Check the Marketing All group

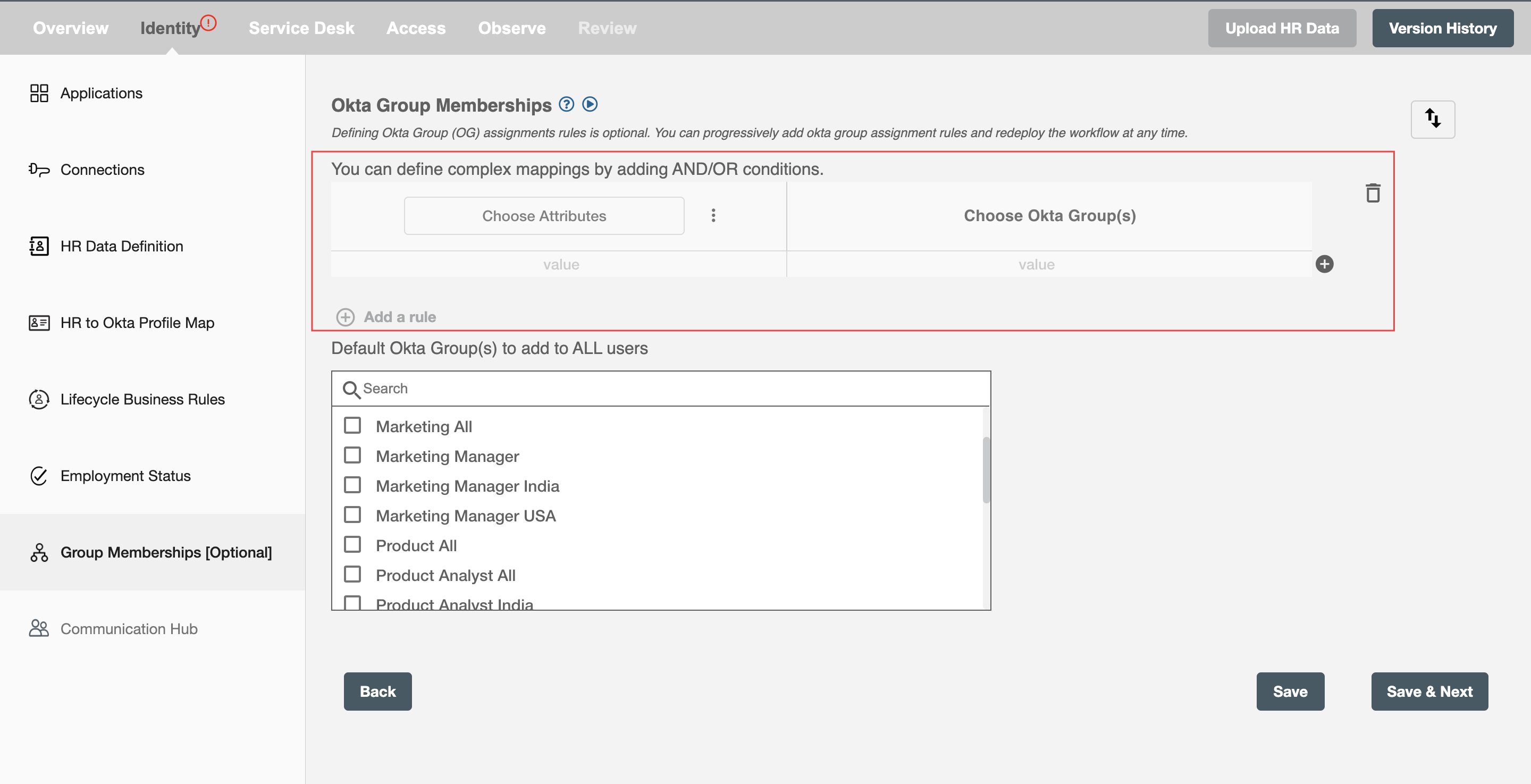click(352, 426)
